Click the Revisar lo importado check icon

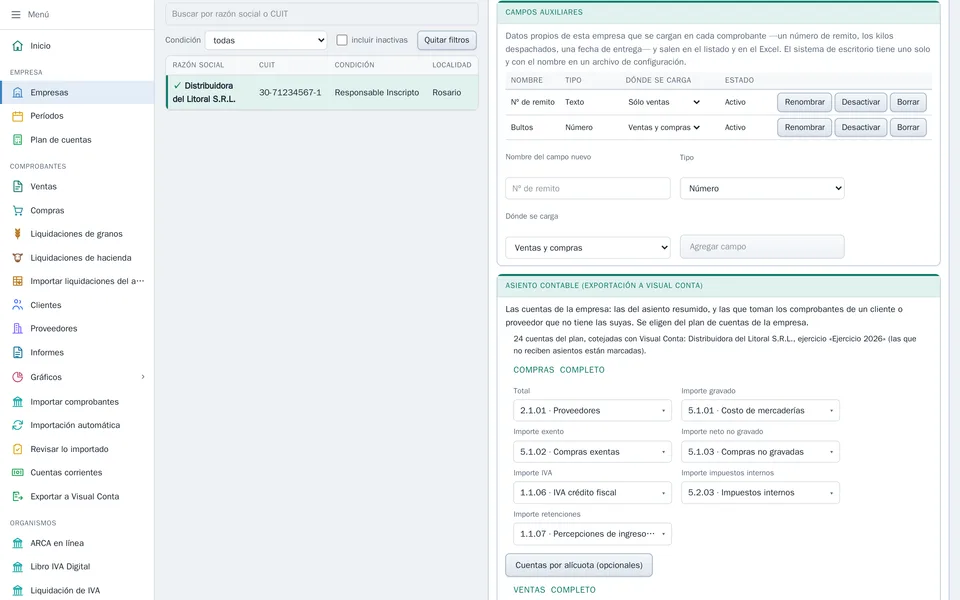[18, 449]
